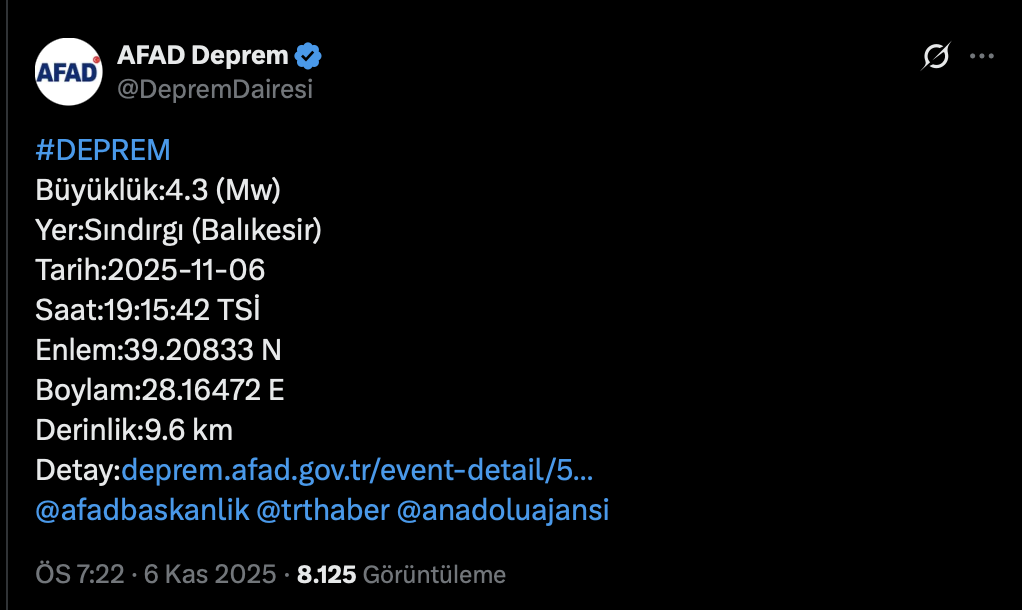The width and height of the screenshot is (1022, 610).
Task: Open the #DEPREM hashtag page
Action: (101, 149)
